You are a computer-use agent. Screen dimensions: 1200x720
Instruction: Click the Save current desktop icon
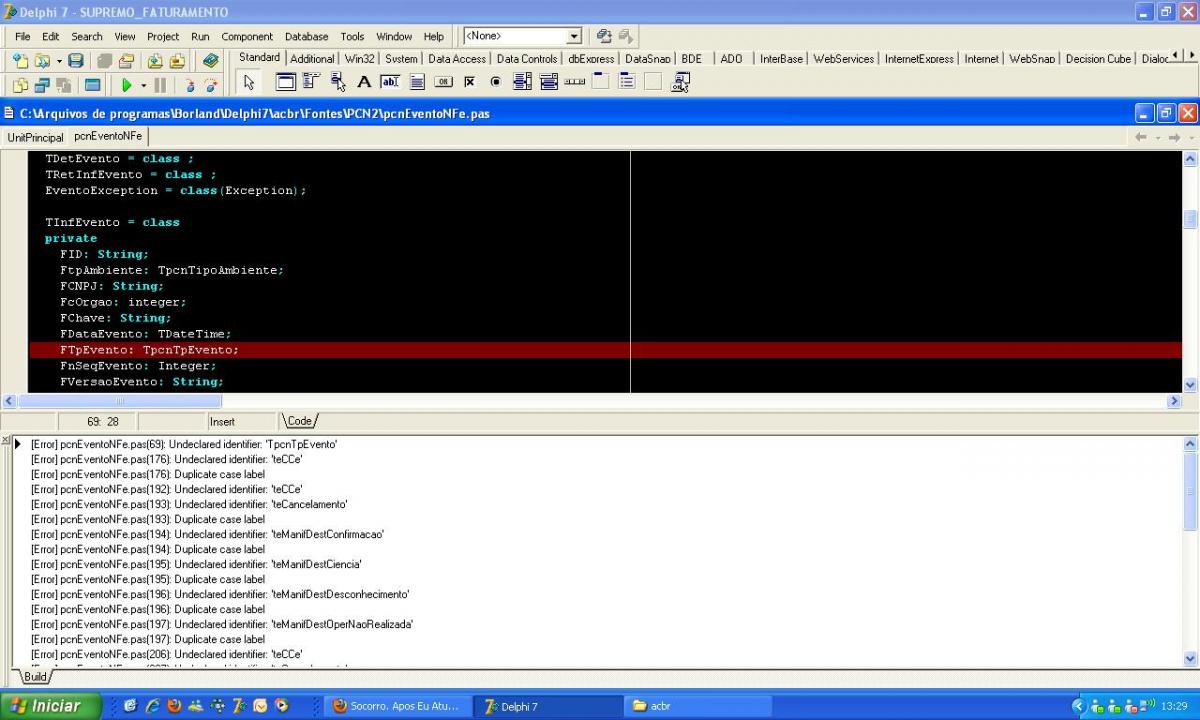point(604,36)
